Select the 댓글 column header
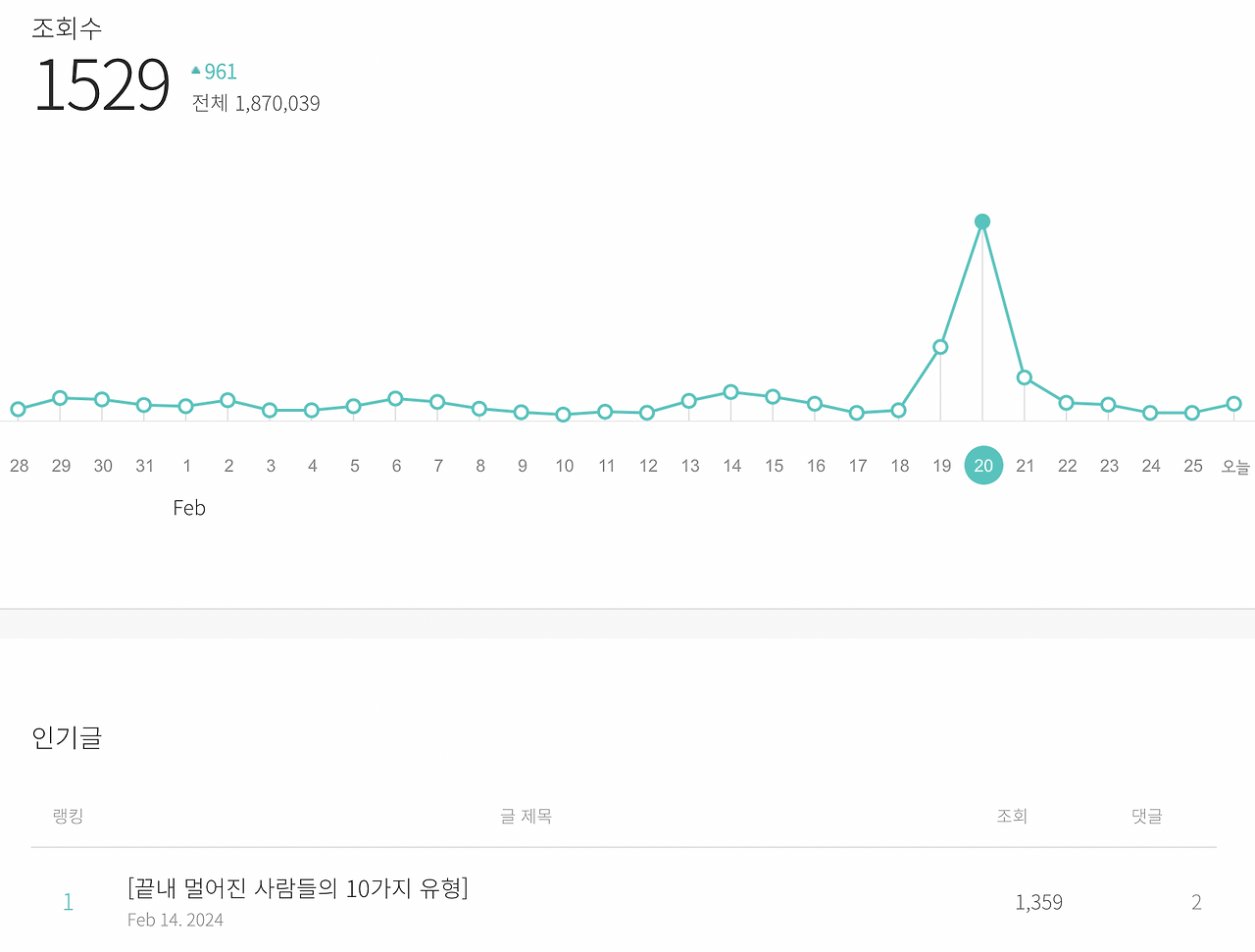Screen dimensions: 1255x952 [1146, 816]
